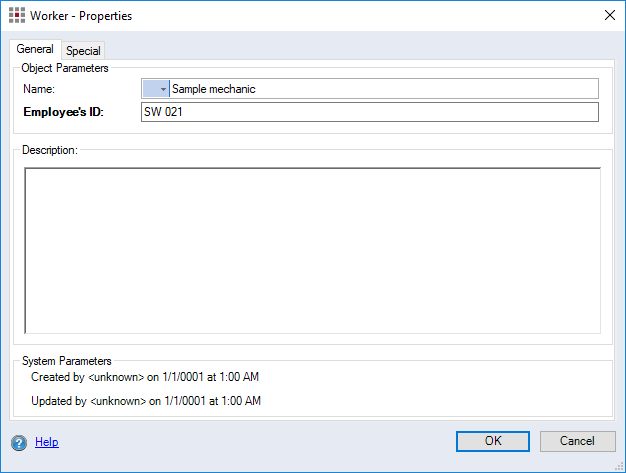Click the 'System Parameters' group heading
The height and width of the screenshot is (473, 626).
pos(66,360)
